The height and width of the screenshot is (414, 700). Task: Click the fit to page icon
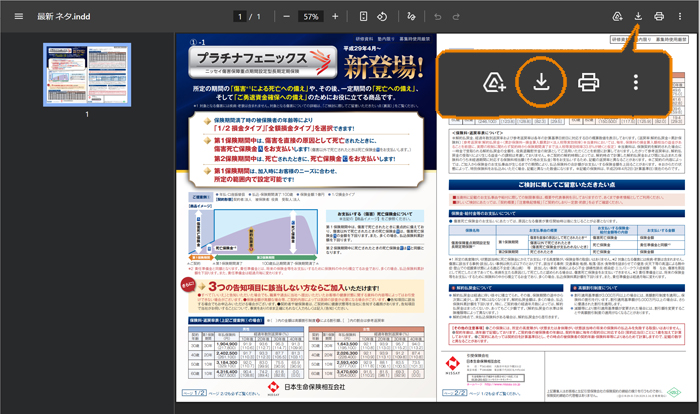coord(364,16)
